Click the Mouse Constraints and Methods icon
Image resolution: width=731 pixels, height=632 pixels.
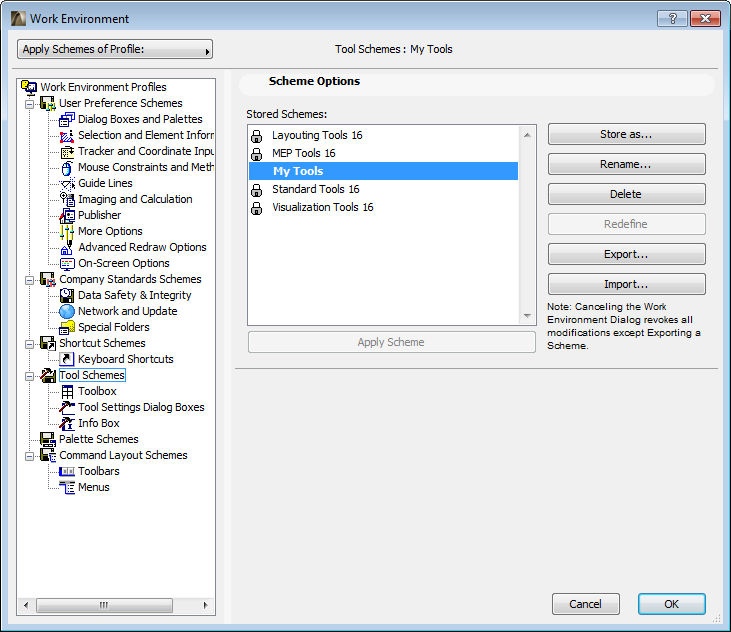coord(67,167)
